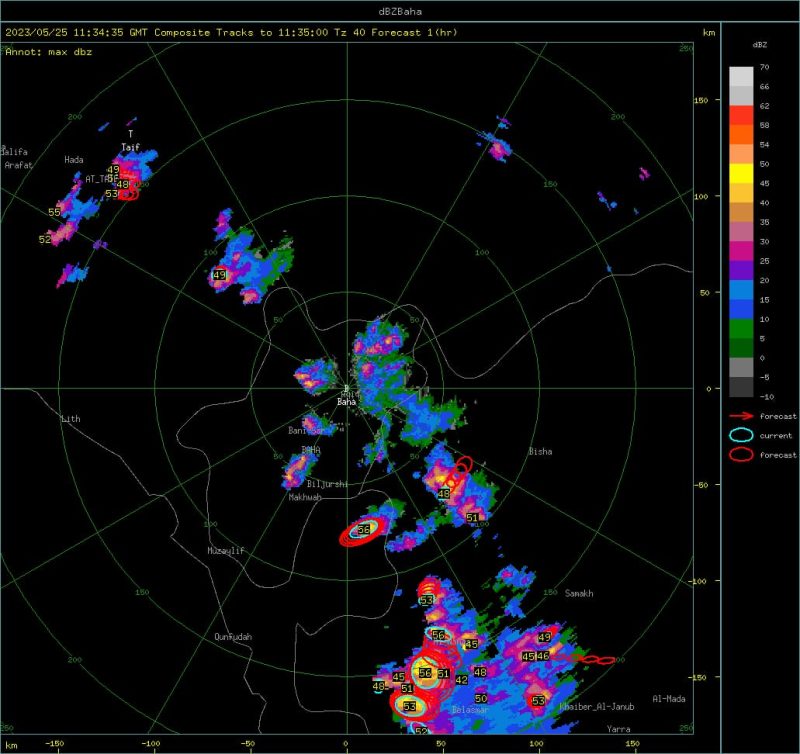The width and height of the screenshot is (800, 754).
Task: Click the 'dBZ' heading above the color scale
Action: pyautogui.click(x=759, y=44)
